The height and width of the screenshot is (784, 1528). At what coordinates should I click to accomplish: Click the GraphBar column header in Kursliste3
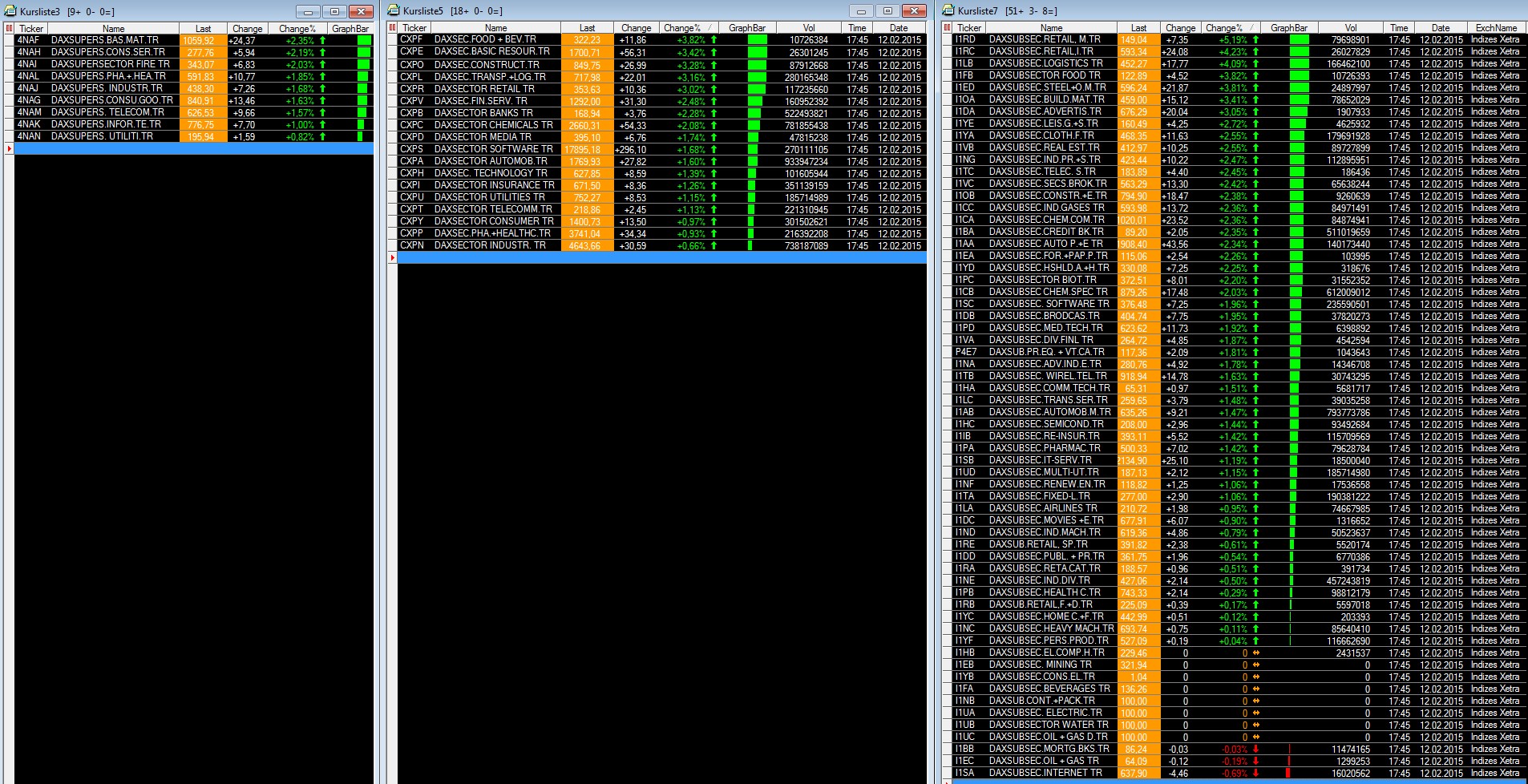350,29
